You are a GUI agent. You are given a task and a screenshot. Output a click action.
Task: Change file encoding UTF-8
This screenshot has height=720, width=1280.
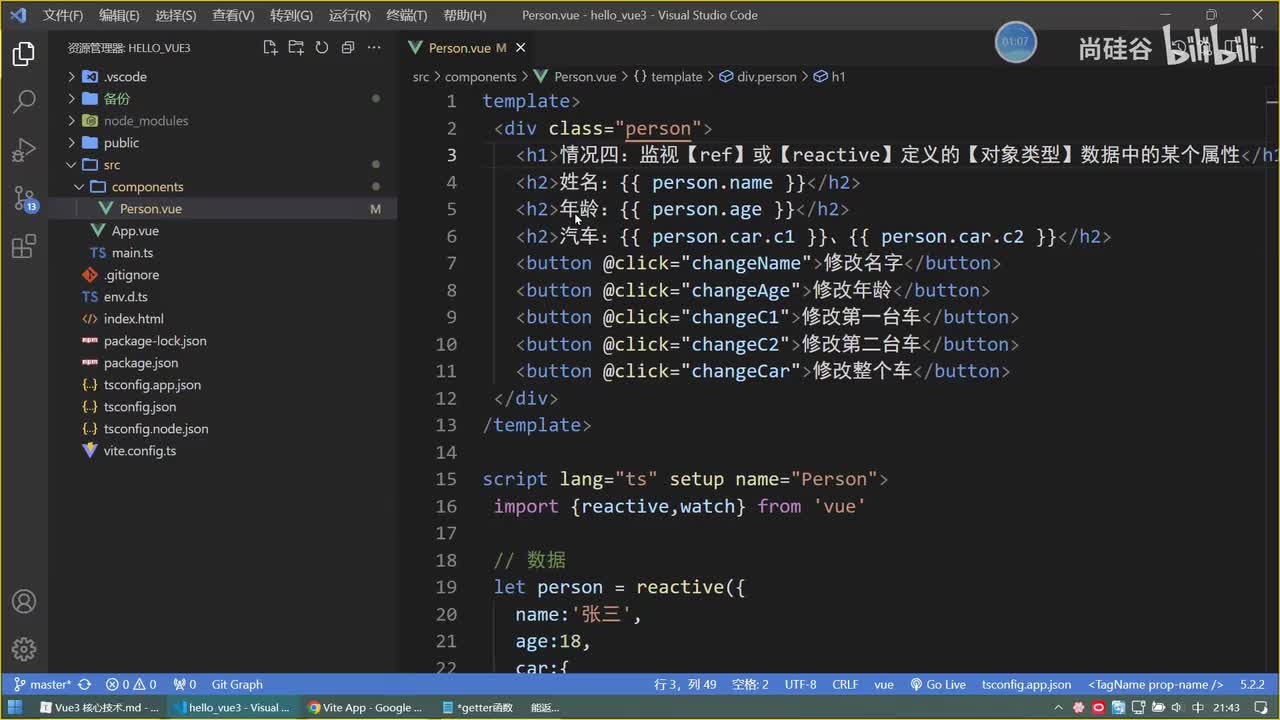[x=800, y=685]
